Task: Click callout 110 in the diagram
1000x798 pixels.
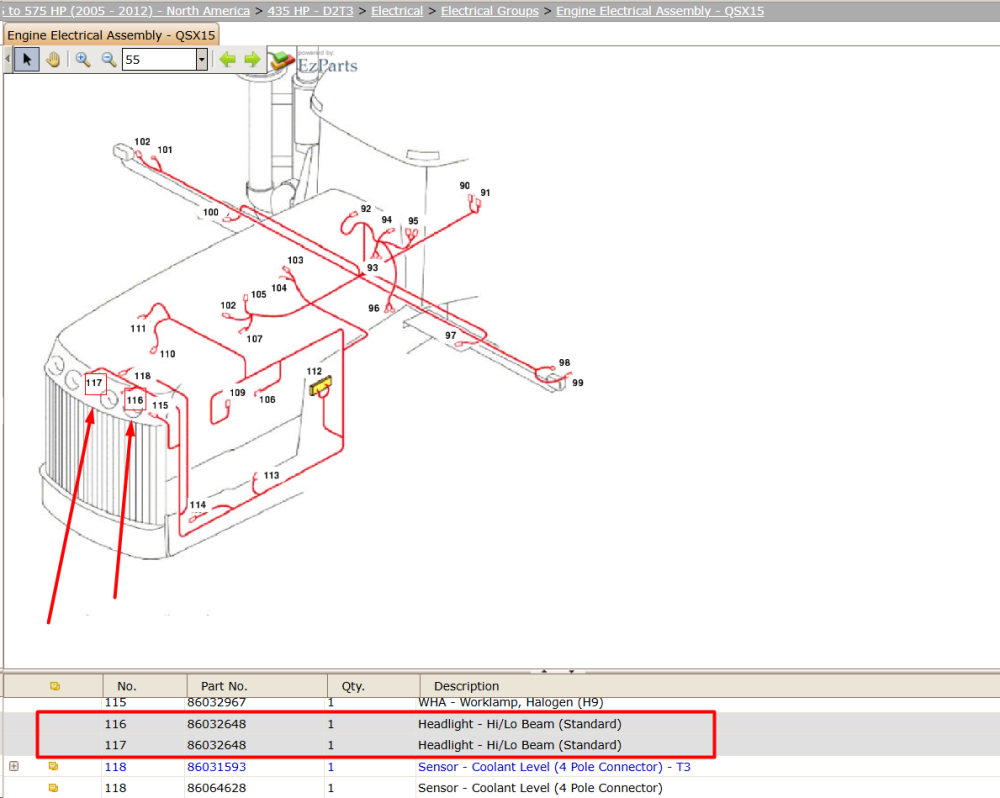Action: 167,353
